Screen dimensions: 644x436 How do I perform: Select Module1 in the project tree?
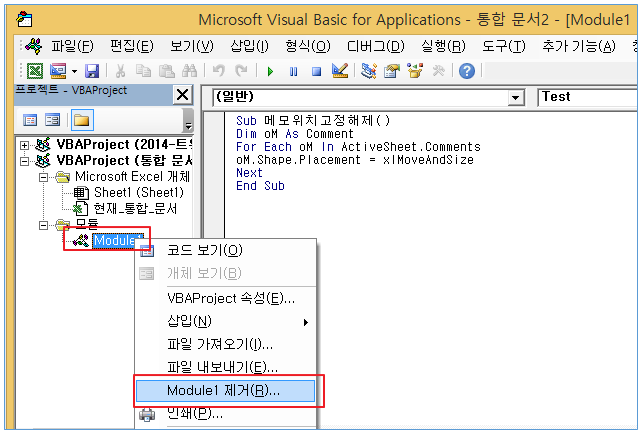(118, 241)
